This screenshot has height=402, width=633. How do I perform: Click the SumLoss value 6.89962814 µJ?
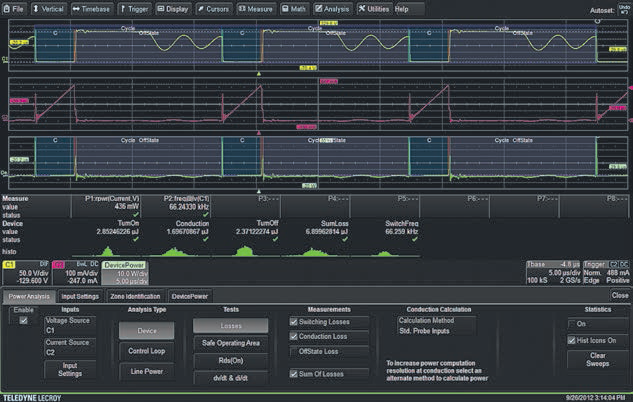[x=327, y=232]
